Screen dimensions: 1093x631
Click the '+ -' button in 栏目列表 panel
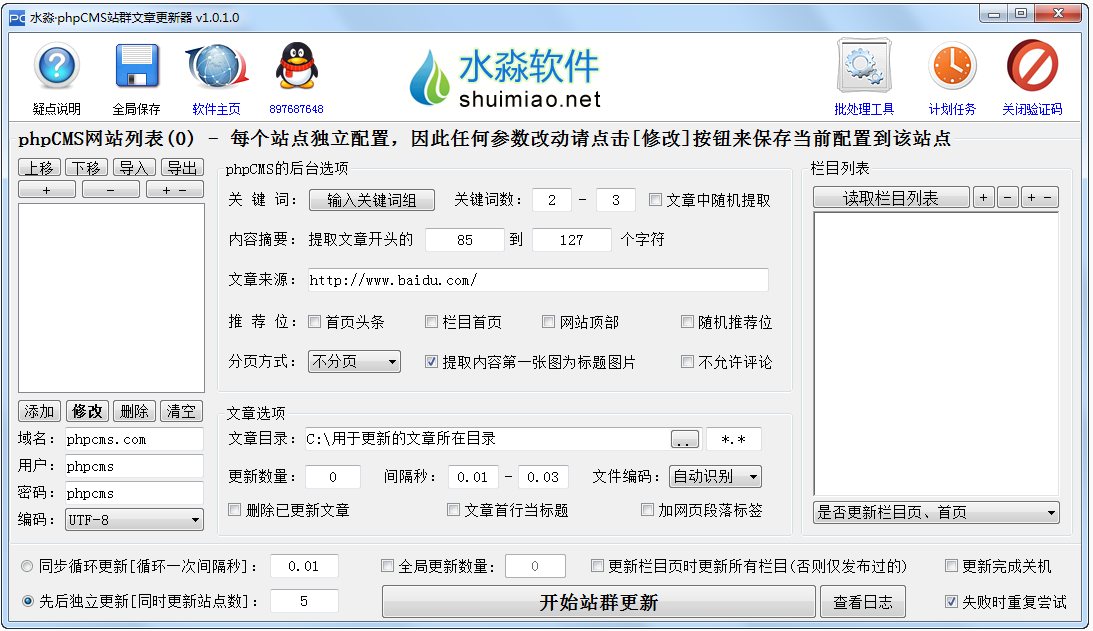click(1040, 198)
